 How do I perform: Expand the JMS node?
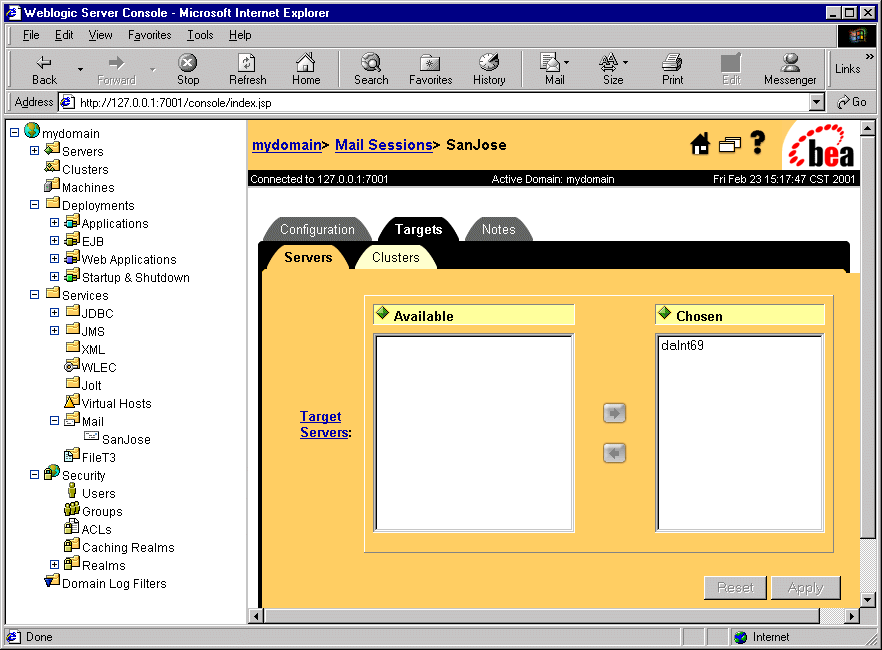tap(55, 331)
